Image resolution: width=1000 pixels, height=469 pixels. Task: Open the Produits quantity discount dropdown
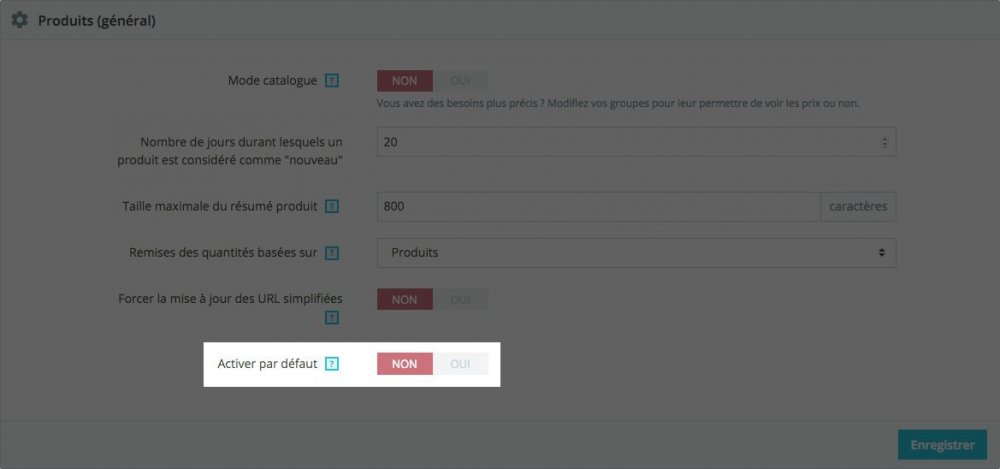(636, 253)
